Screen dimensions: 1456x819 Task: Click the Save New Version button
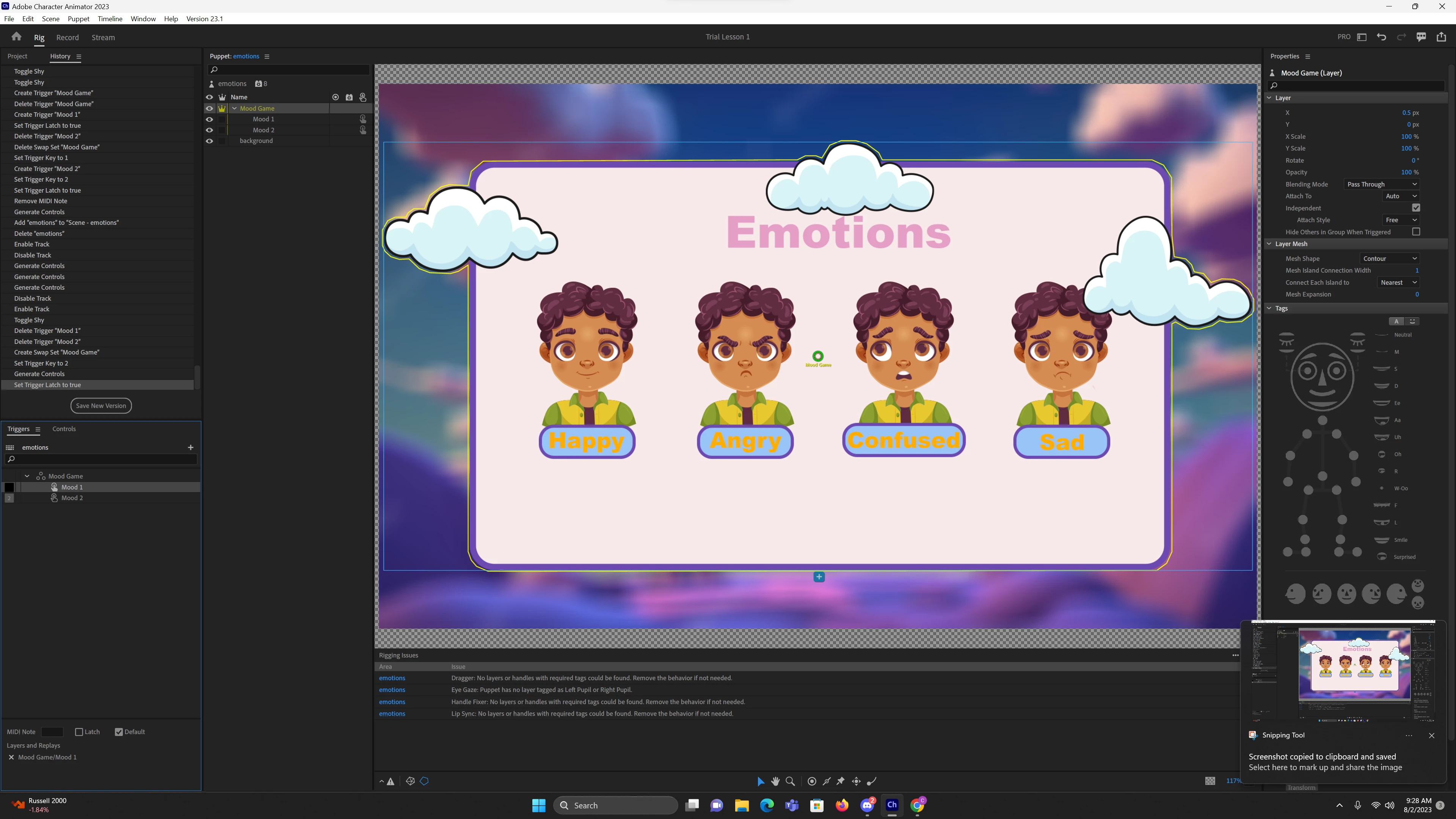[x=100, y=405]
